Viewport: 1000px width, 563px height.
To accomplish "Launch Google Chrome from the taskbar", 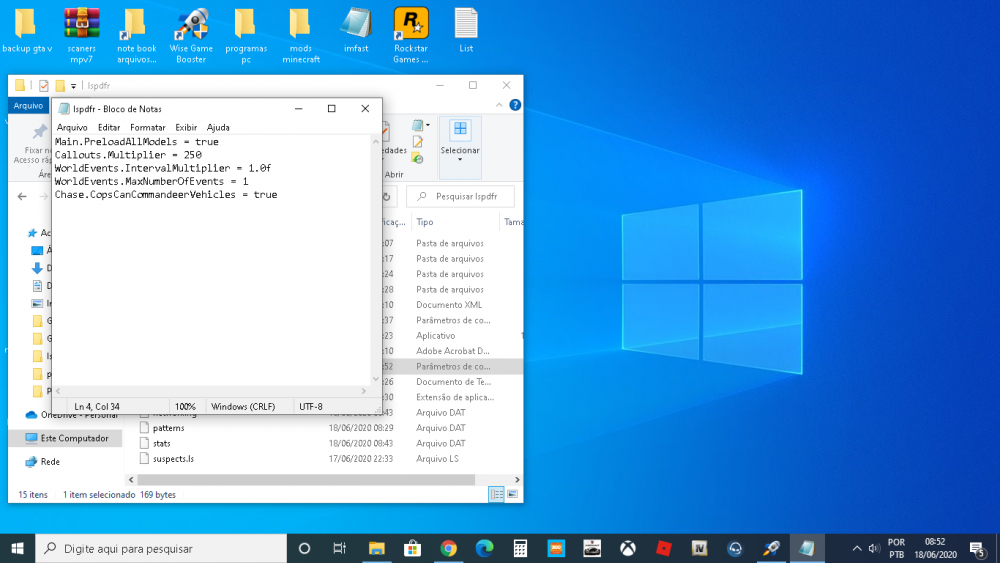I will pyautogui.click(x=448, y=548).
